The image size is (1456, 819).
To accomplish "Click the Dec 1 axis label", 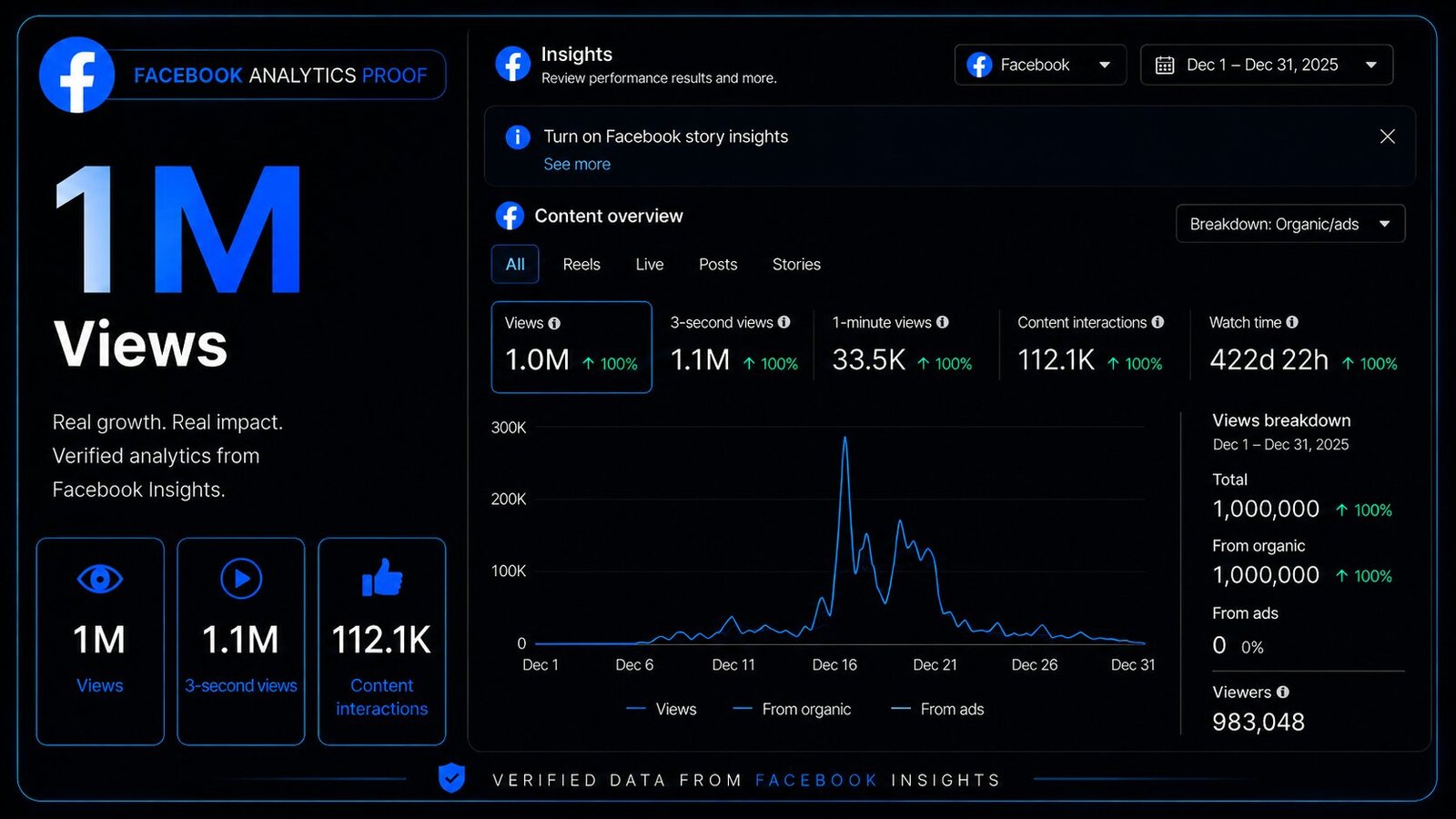I will coord(541,665).
